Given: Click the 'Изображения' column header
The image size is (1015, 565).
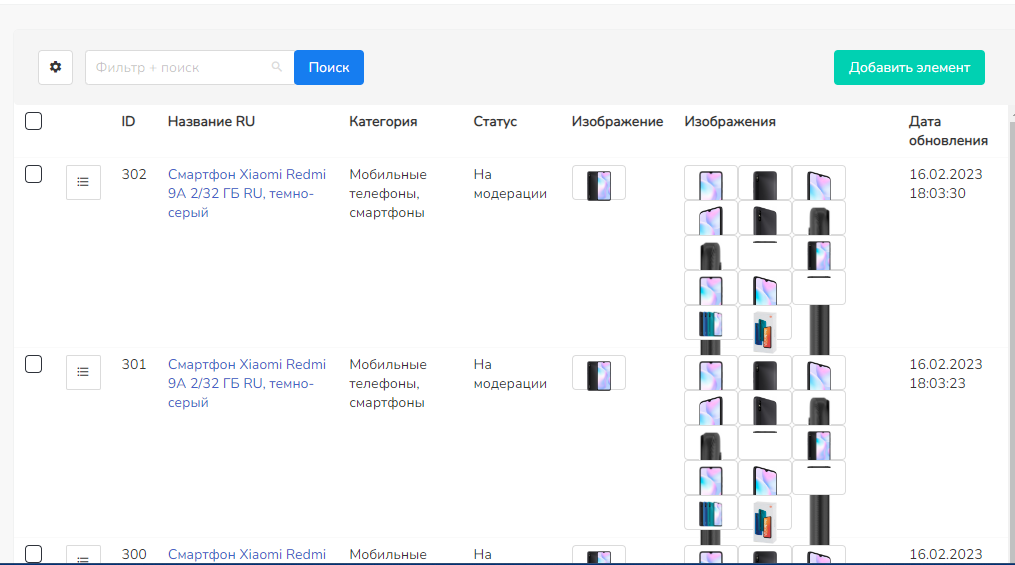Looking at the screenshot, I should (x=730, y=122).
